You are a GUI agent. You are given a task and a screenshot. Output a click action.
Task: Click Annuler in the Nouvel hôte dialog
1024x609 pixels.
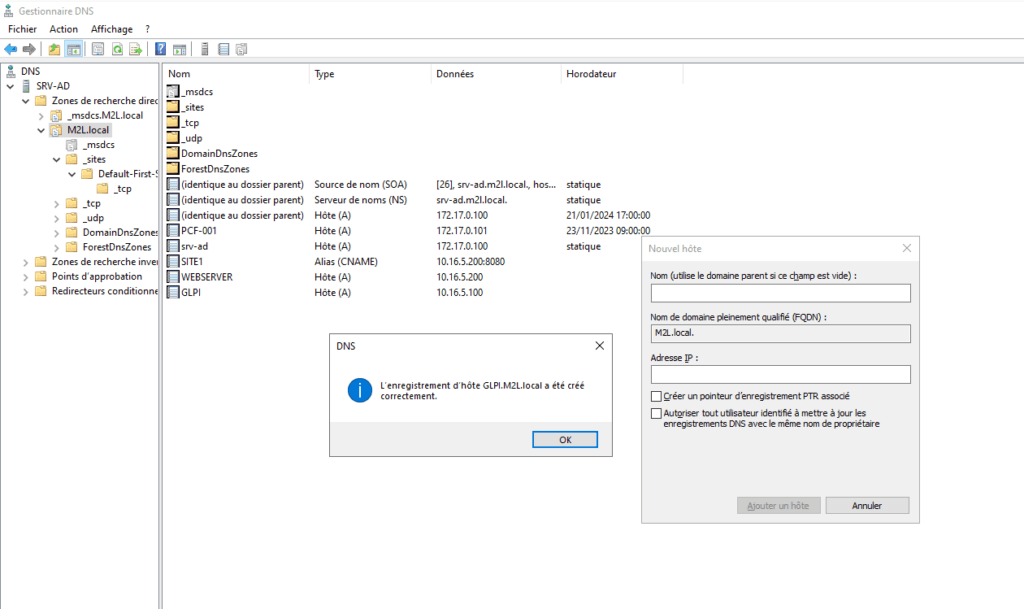(867, 506)
